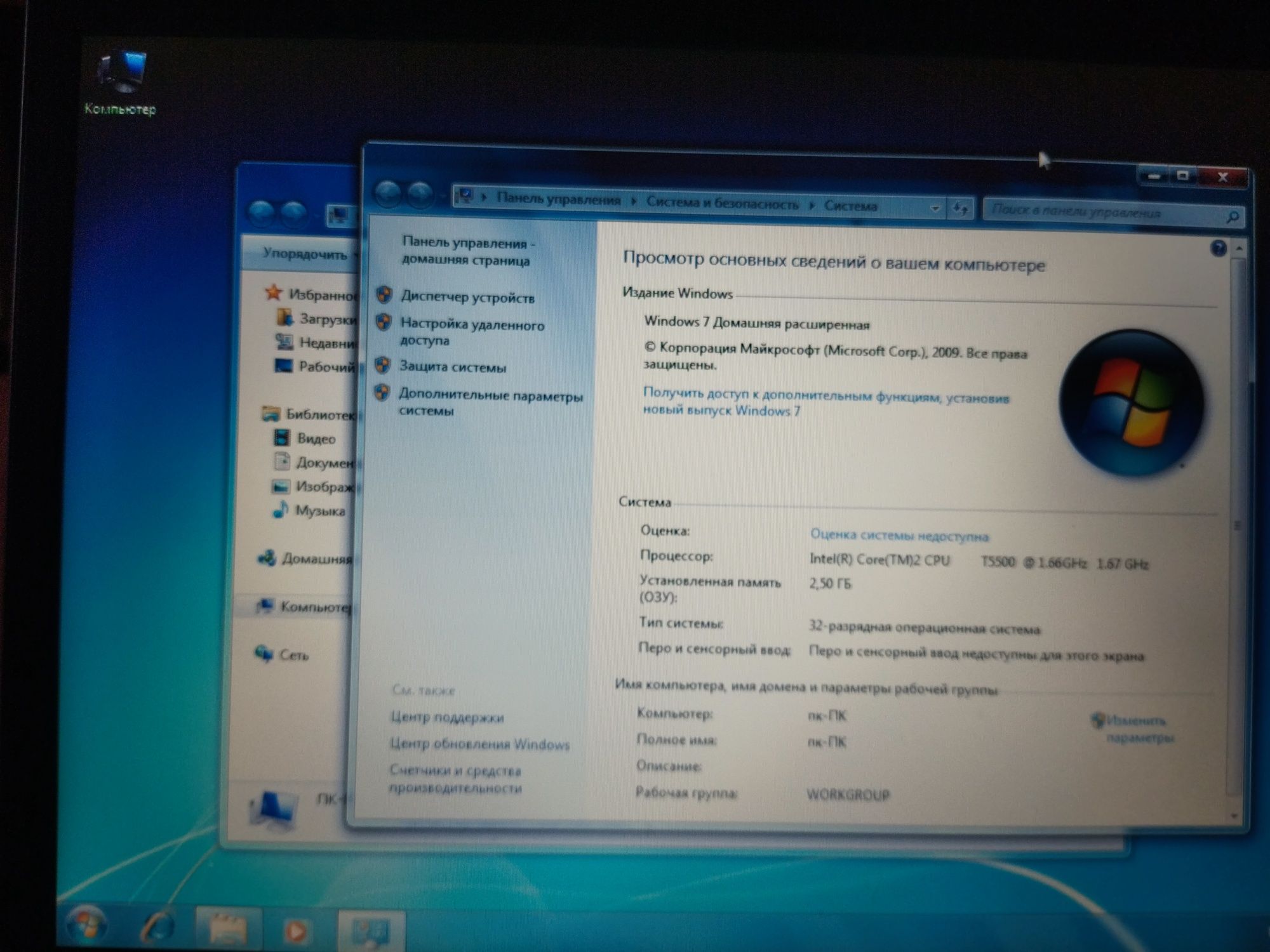Select Домашняя группа in Explorer sidebar

[317, 559]
